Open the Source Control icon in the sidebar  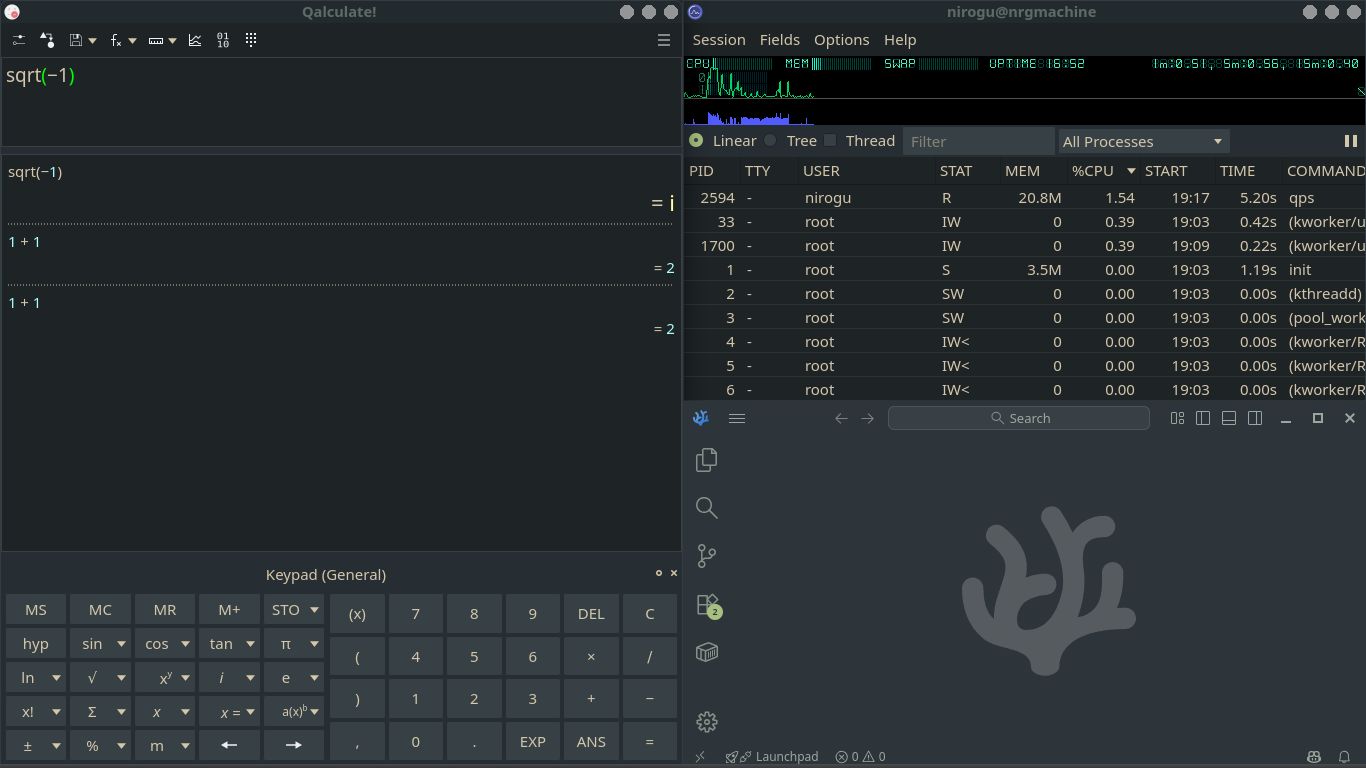(706, 555)
